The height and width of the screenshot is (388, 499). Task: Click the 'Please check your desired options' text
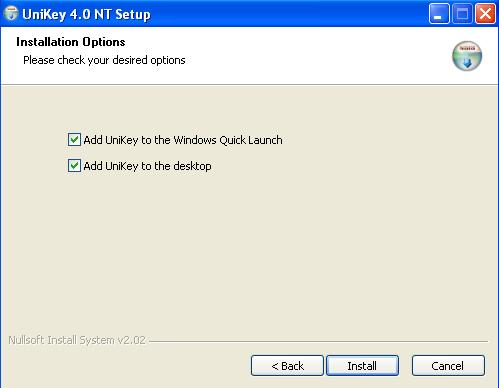pos(104,60)
